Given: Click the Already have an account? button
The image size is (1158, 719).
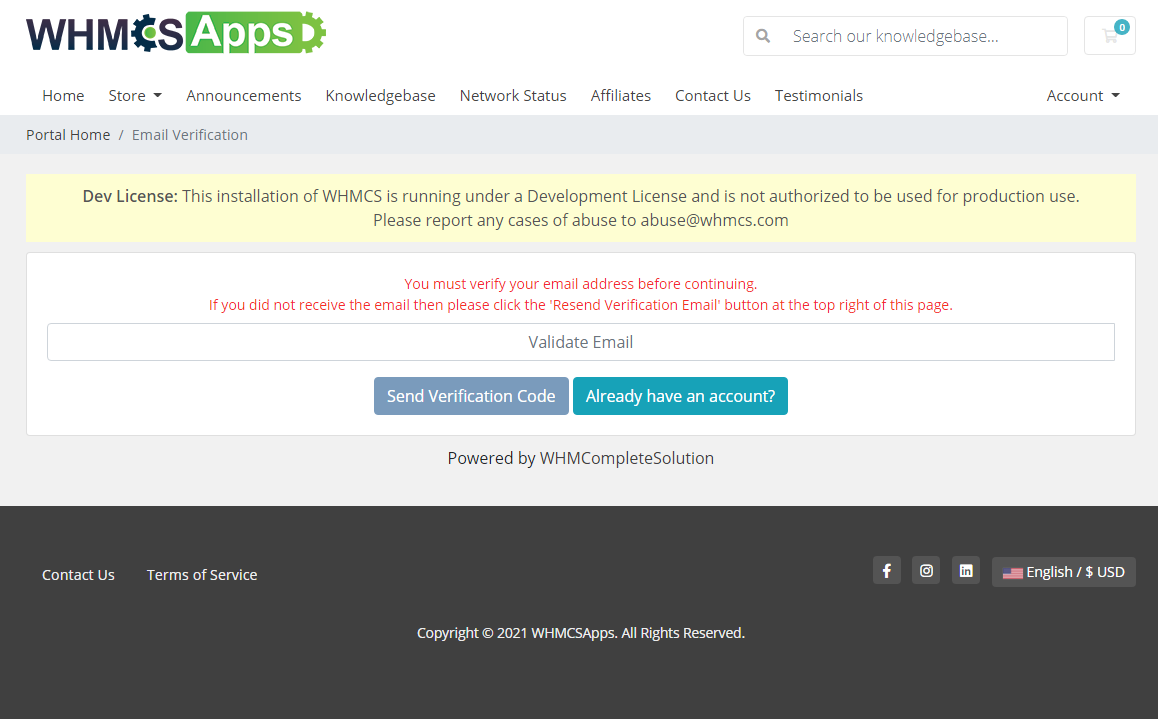Looking at the screenshot, I should click(680, 396).
